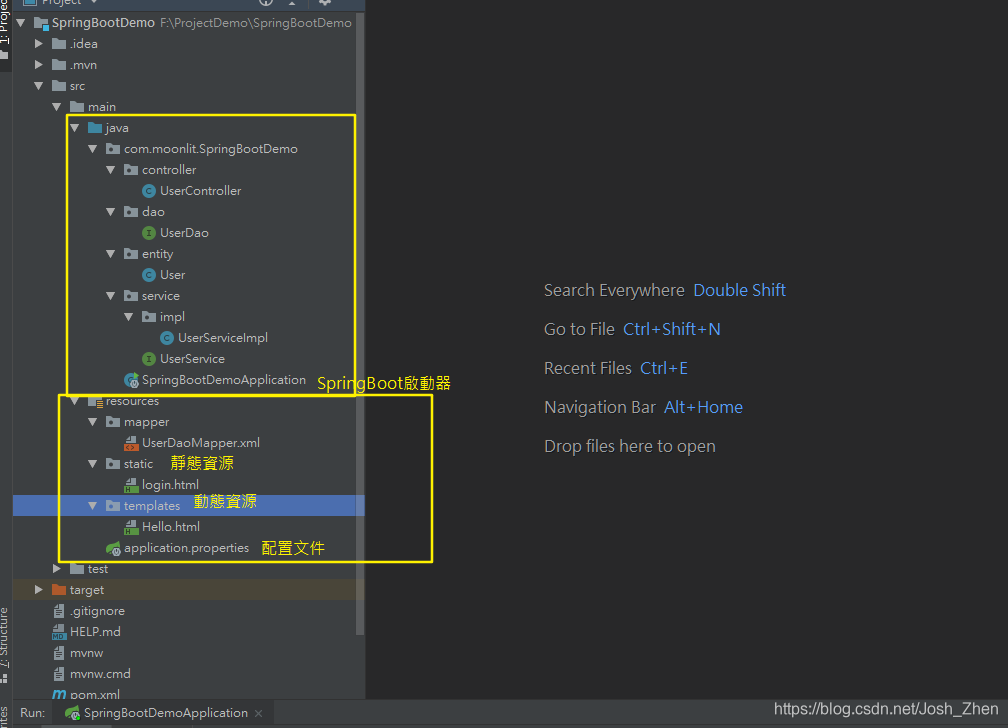Click the Run tool window label
The image size is (1008, 728).
tap(33, 713)
